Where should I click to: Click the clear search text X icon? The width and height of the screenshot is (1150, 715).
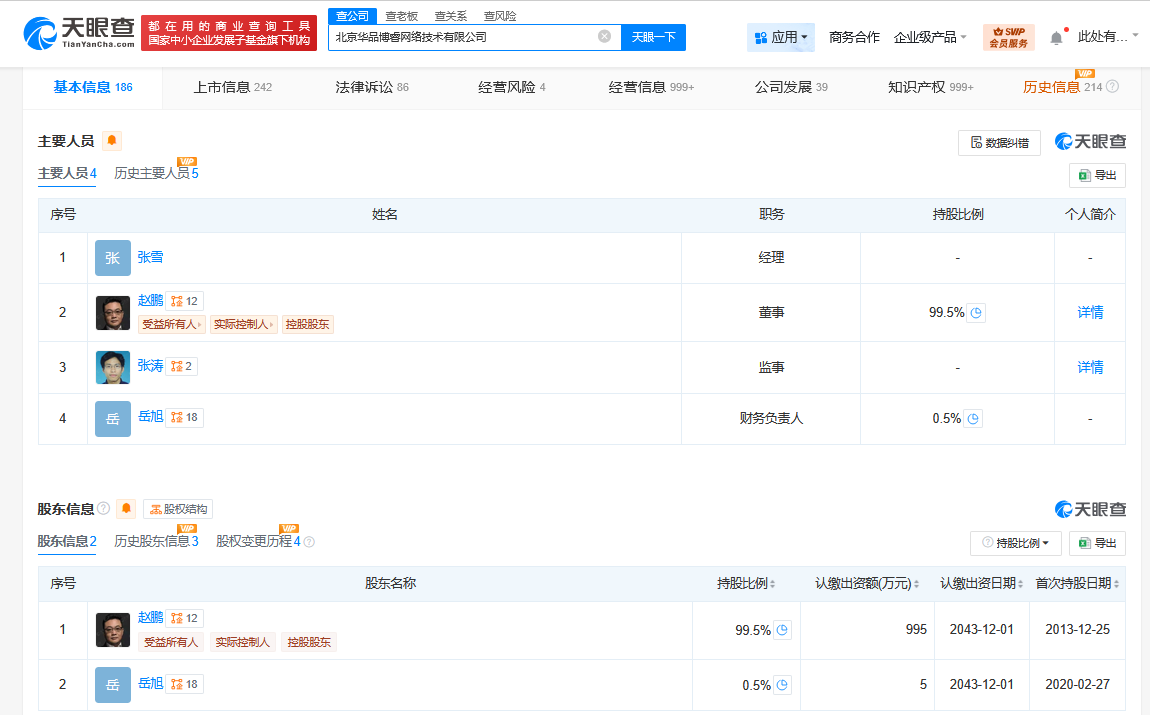pos(604,37)
